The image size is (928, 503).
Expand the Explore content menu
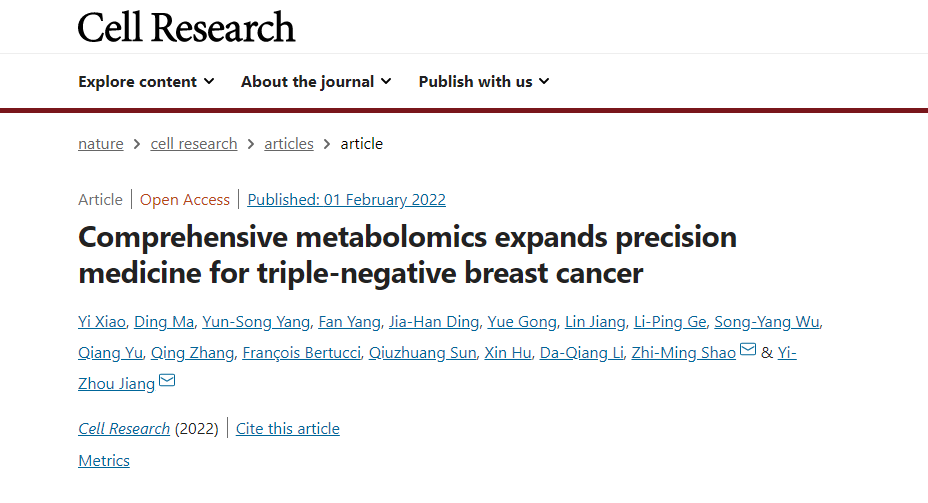point(146,82)
